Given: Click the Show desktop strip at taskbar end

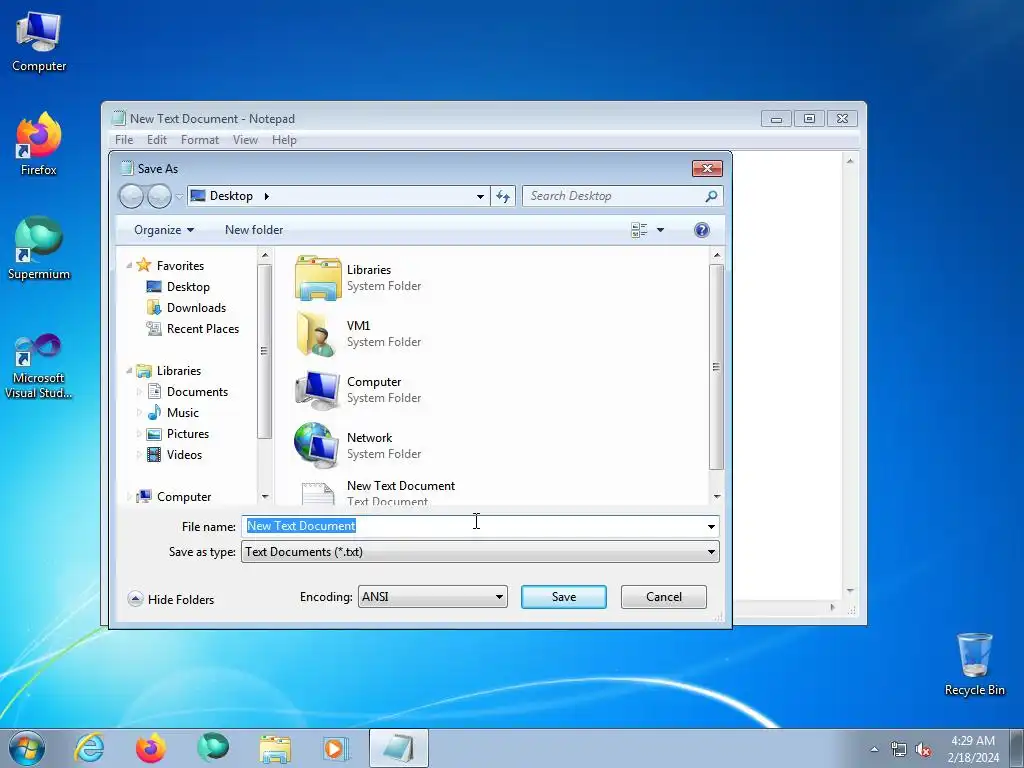Looking at the screenshot, I should click(x=1017, y=748).
